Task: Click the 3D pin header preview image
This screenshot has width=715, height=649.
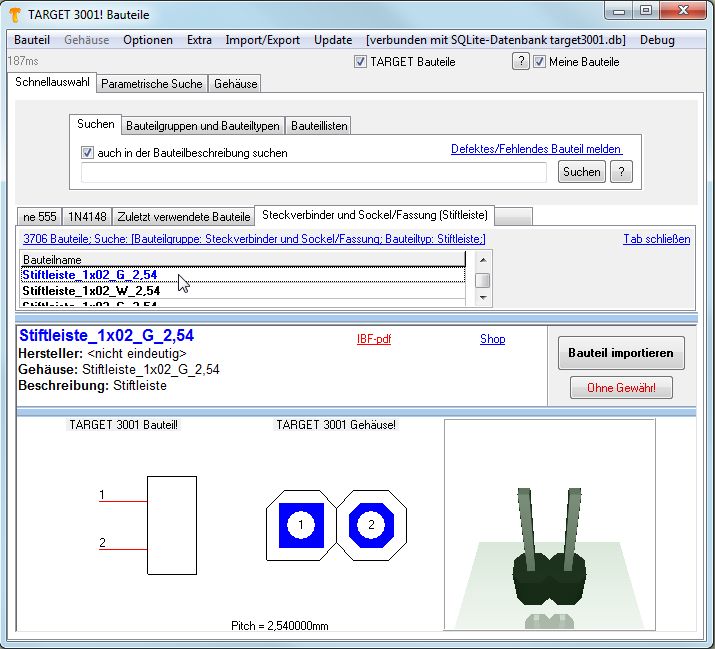Action: click(x=549, y=523)
